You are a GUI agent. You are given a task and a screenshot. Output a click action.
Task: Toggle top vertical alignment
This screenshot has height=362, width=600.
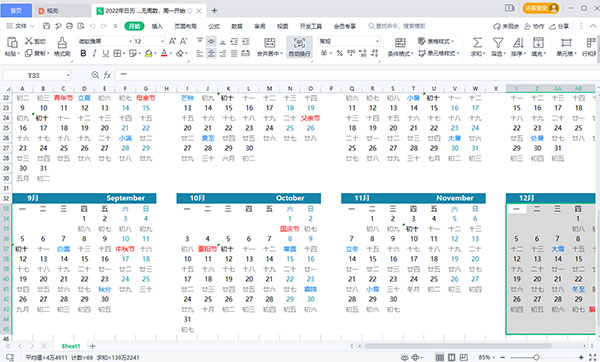pyautogui.click(x=200, y=41)
